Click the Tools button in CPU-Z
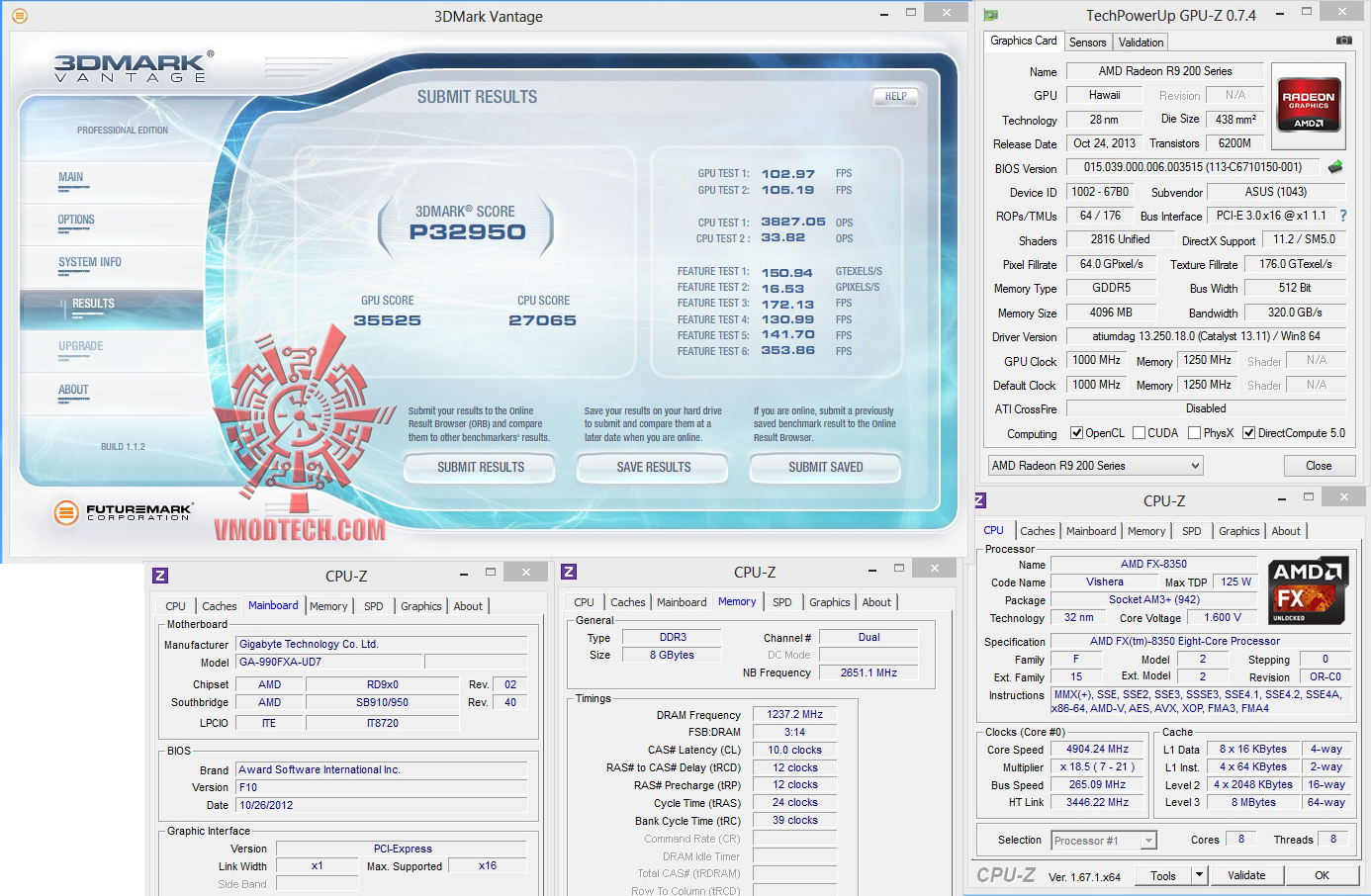Screen dimensions: 1371x896 (1163, 875)
